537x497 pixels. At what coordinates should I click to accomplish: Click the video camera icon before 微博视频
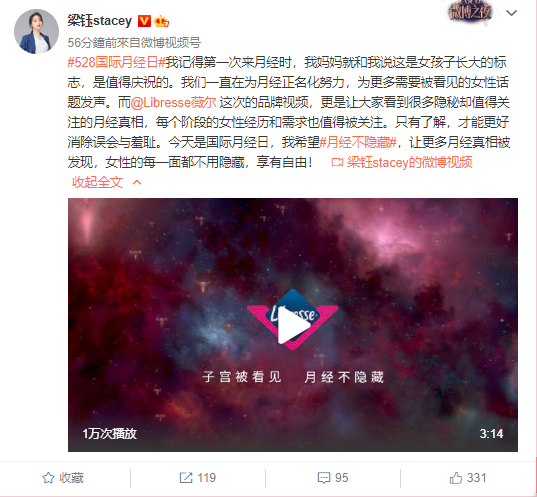(337, 162)
